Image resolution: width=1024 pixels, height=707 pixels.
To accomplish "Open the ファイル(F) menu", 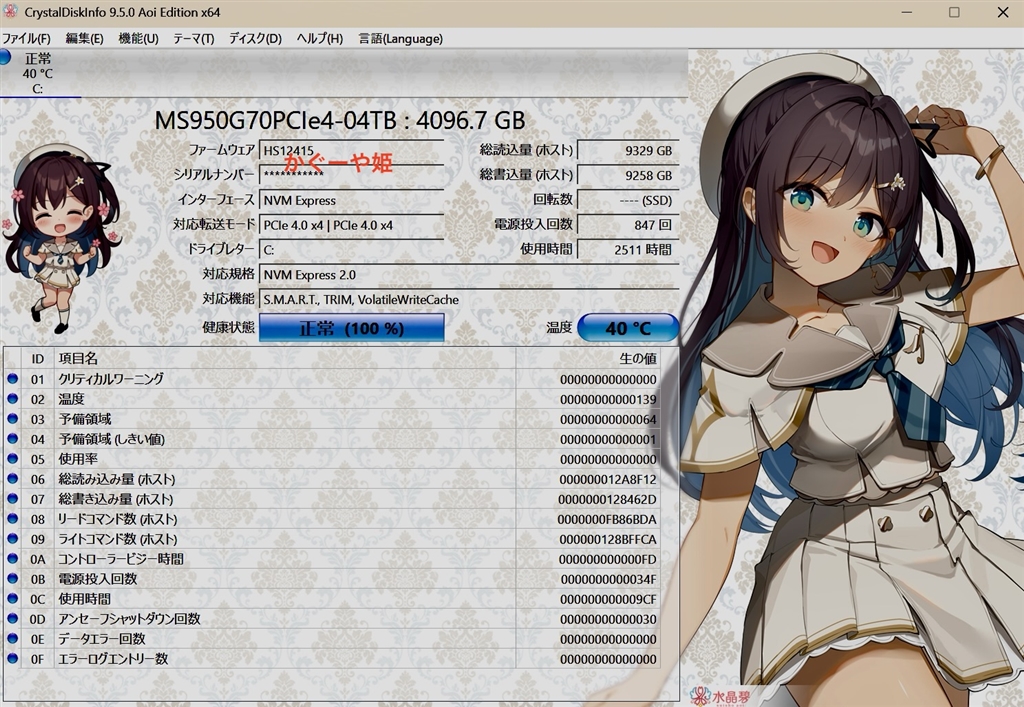I will point(26,38).
